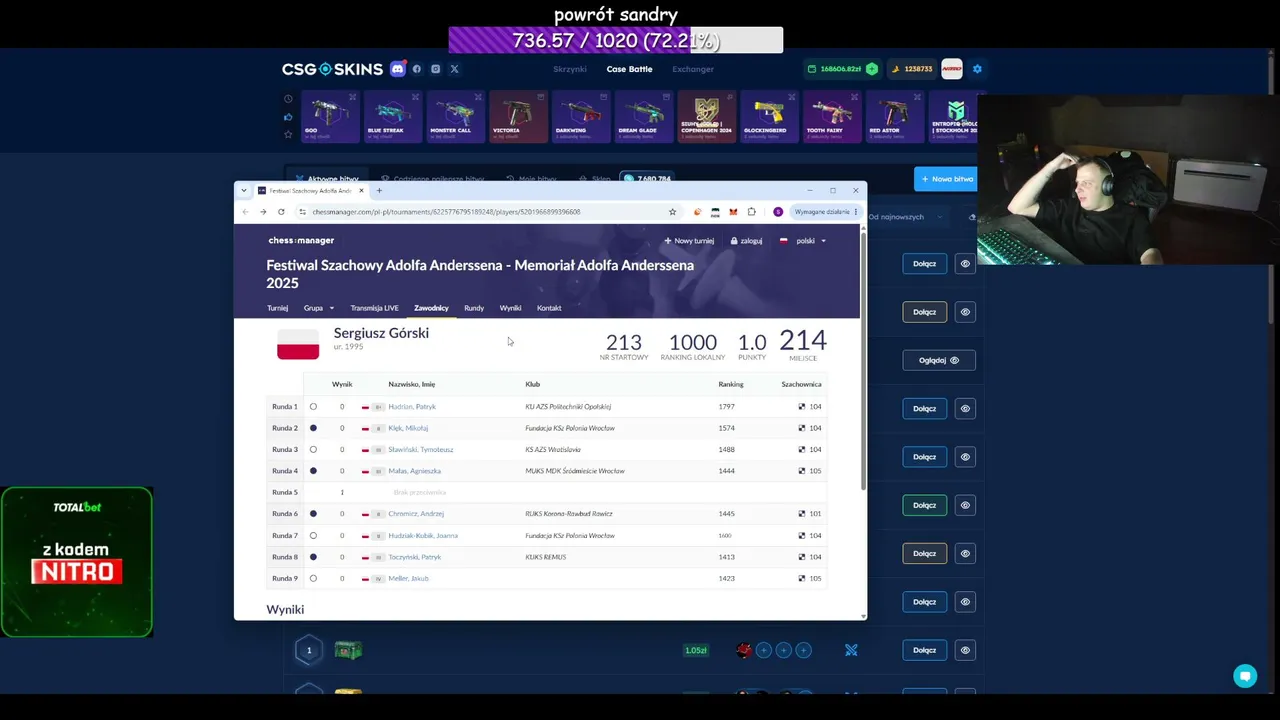Open Exchanger in CSGOSkins navigation
Image resolution: width=1280 pixels, height=720 pixels.
693,69
